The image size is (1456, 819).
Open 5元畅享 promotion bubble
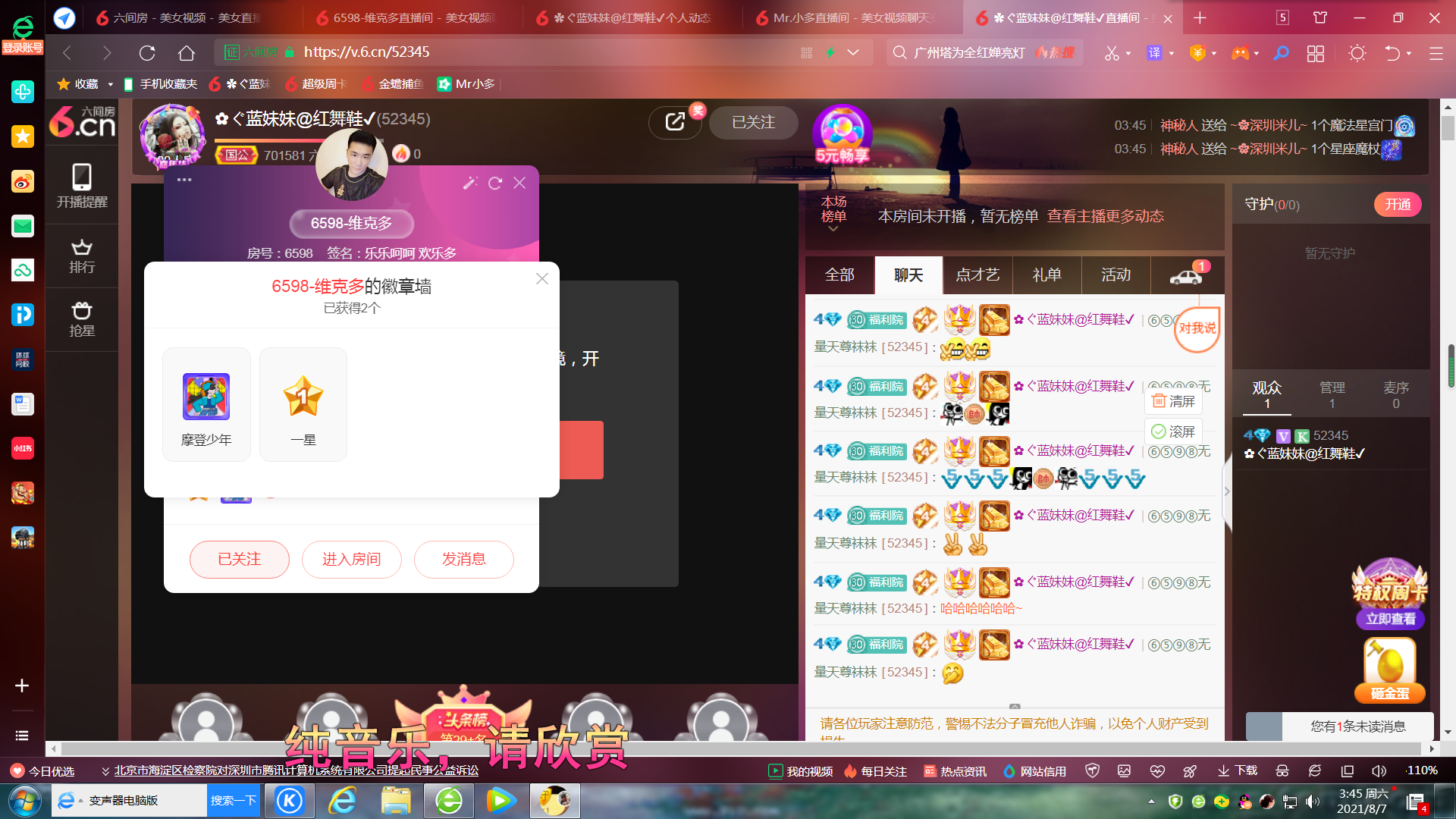pyautogui.click(x=842, y=136)
